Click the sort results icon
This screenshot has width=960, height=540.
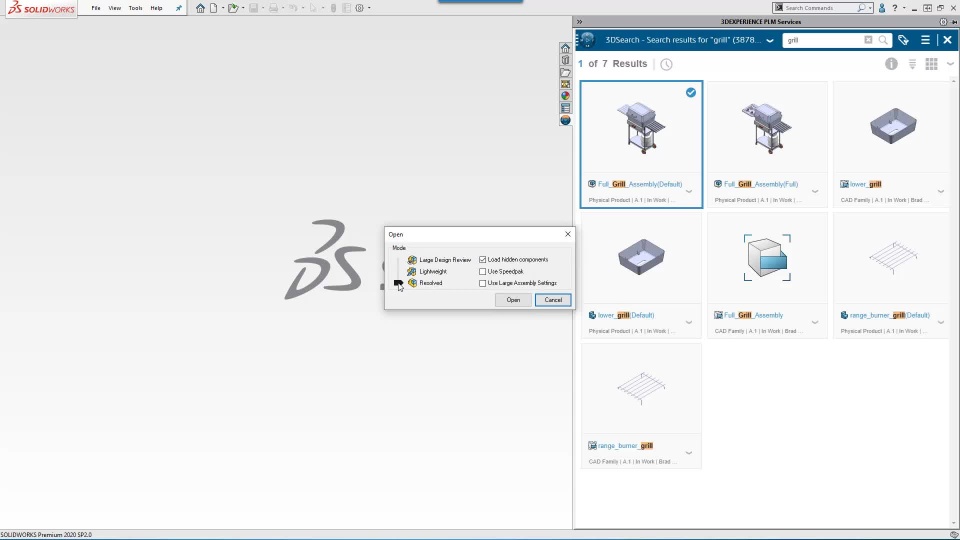[x=912, y=64]
